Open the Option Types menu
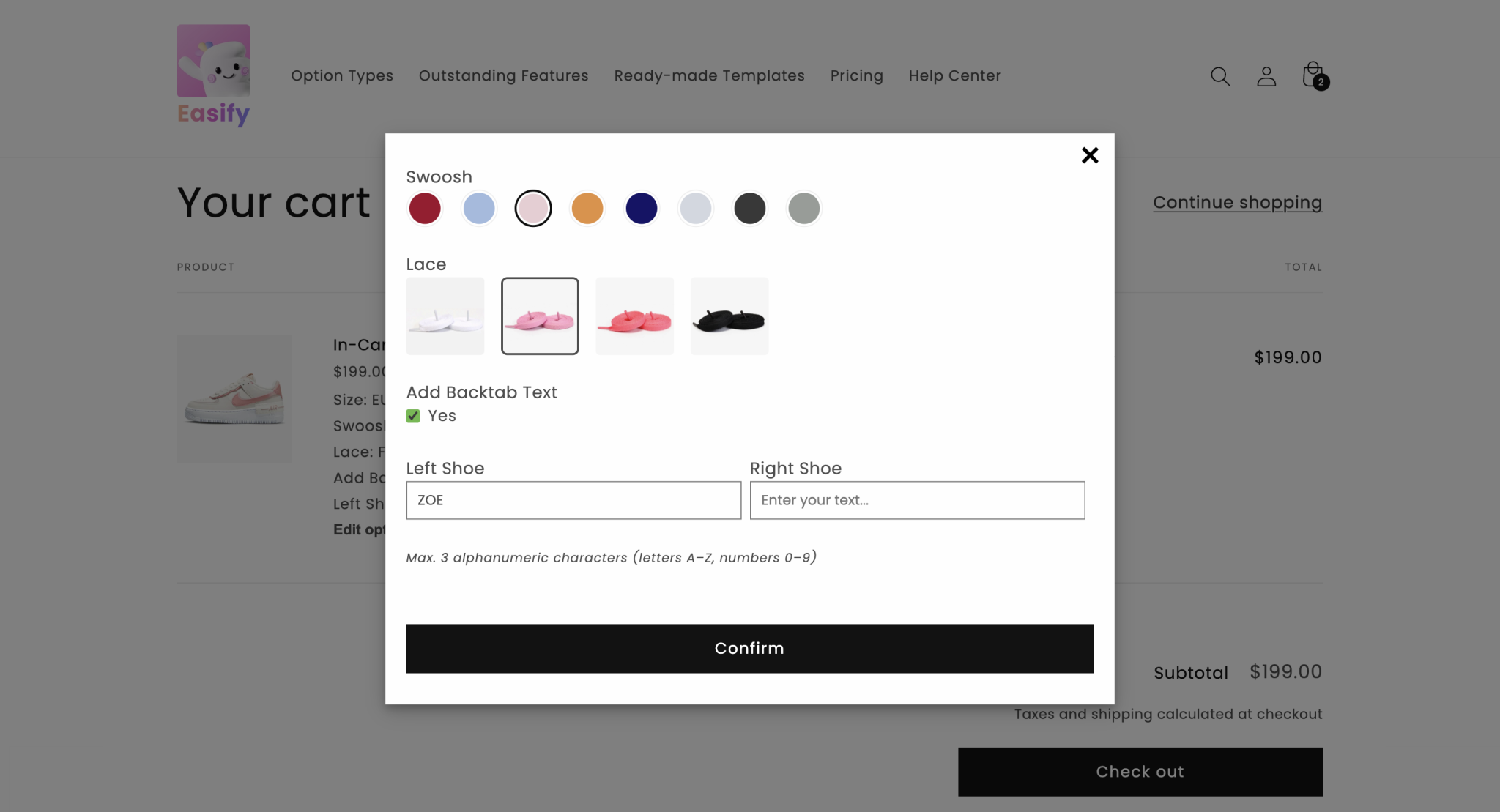 [x=342, y=75]
